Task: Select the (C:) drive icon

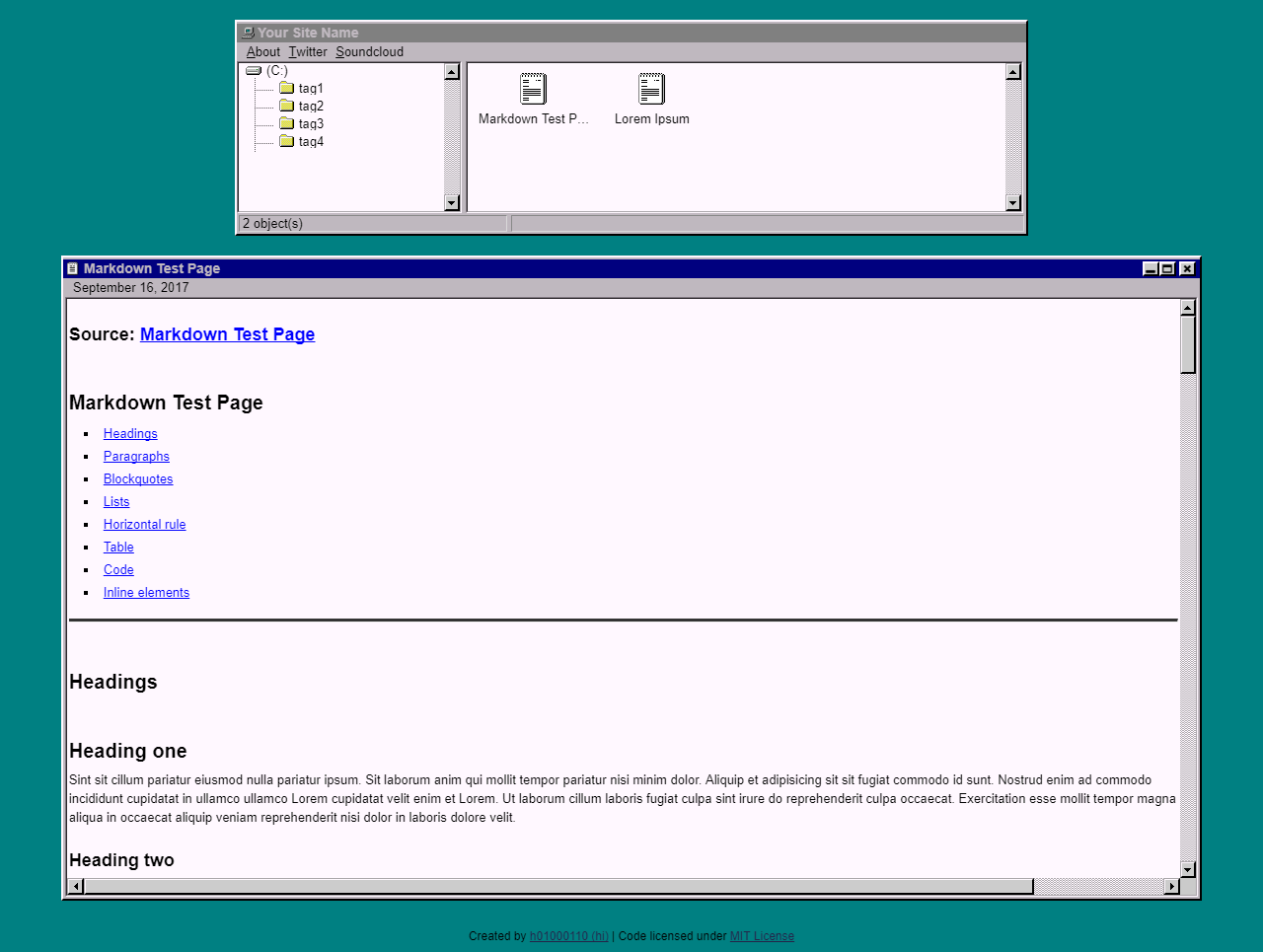Action: (254, 70)
